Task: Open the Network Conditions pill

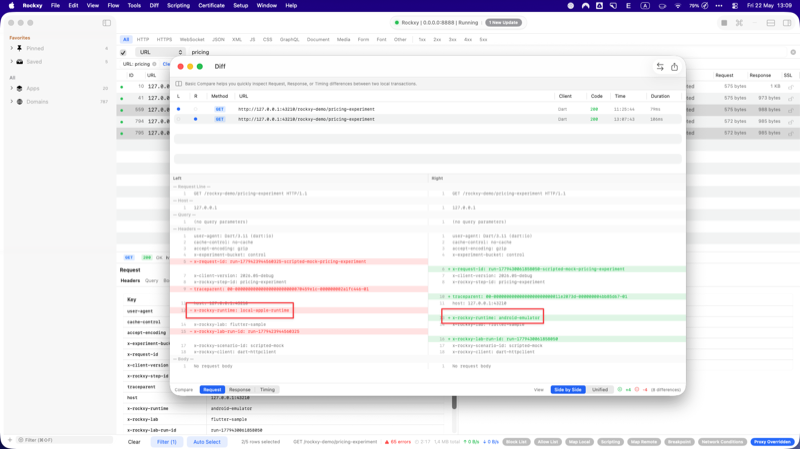Action: (722, 442)
